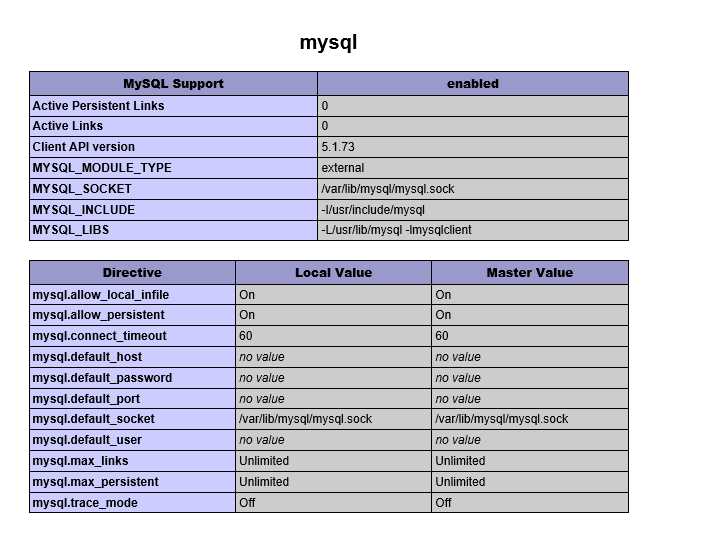The image size is (714, 538).
Task: Click the mysql.trace_mode master value Off
Action: (443, 503)
